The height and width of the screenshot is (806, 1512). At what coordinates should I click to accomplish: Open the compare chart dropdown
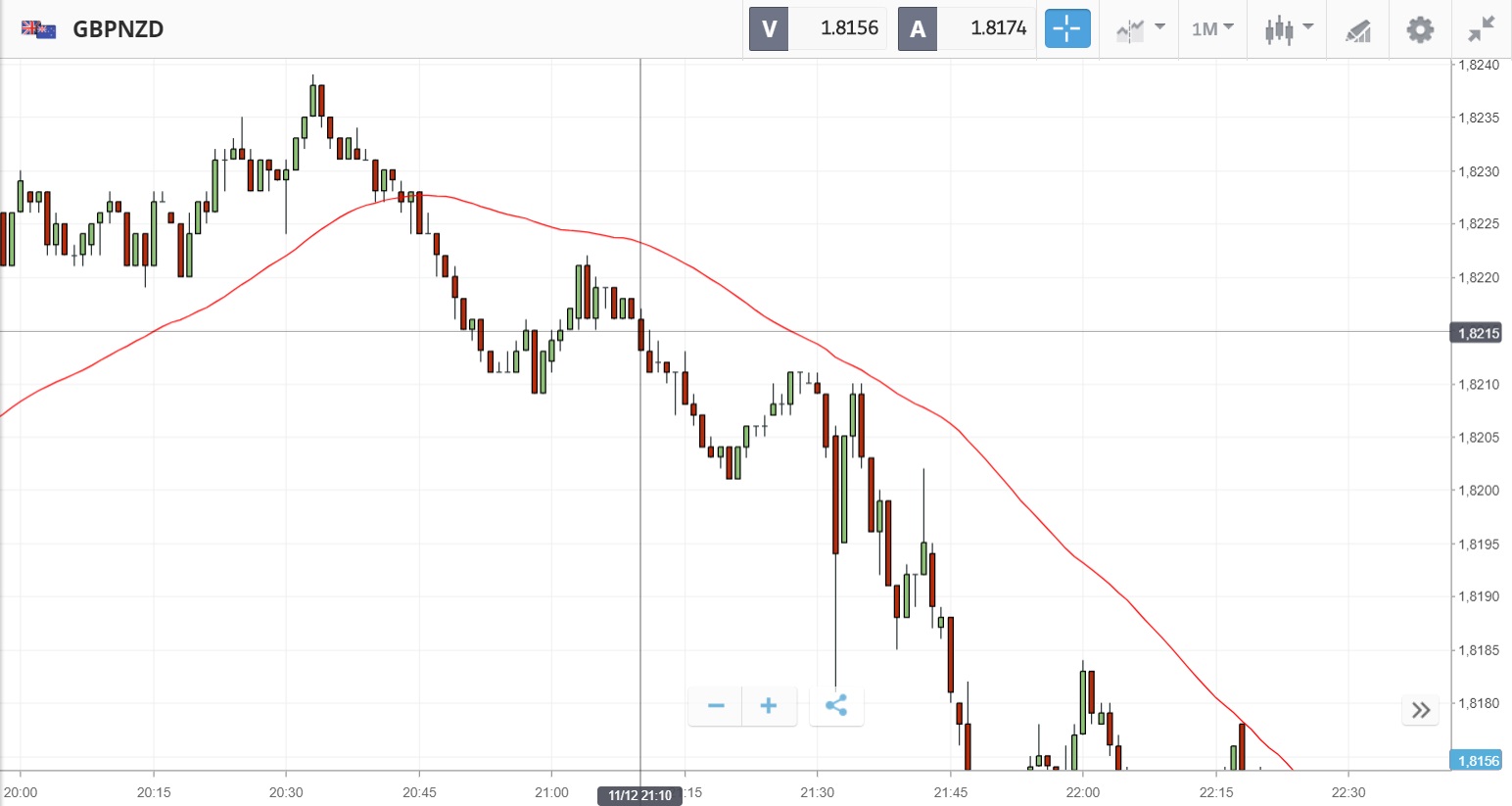point(1140,28)
